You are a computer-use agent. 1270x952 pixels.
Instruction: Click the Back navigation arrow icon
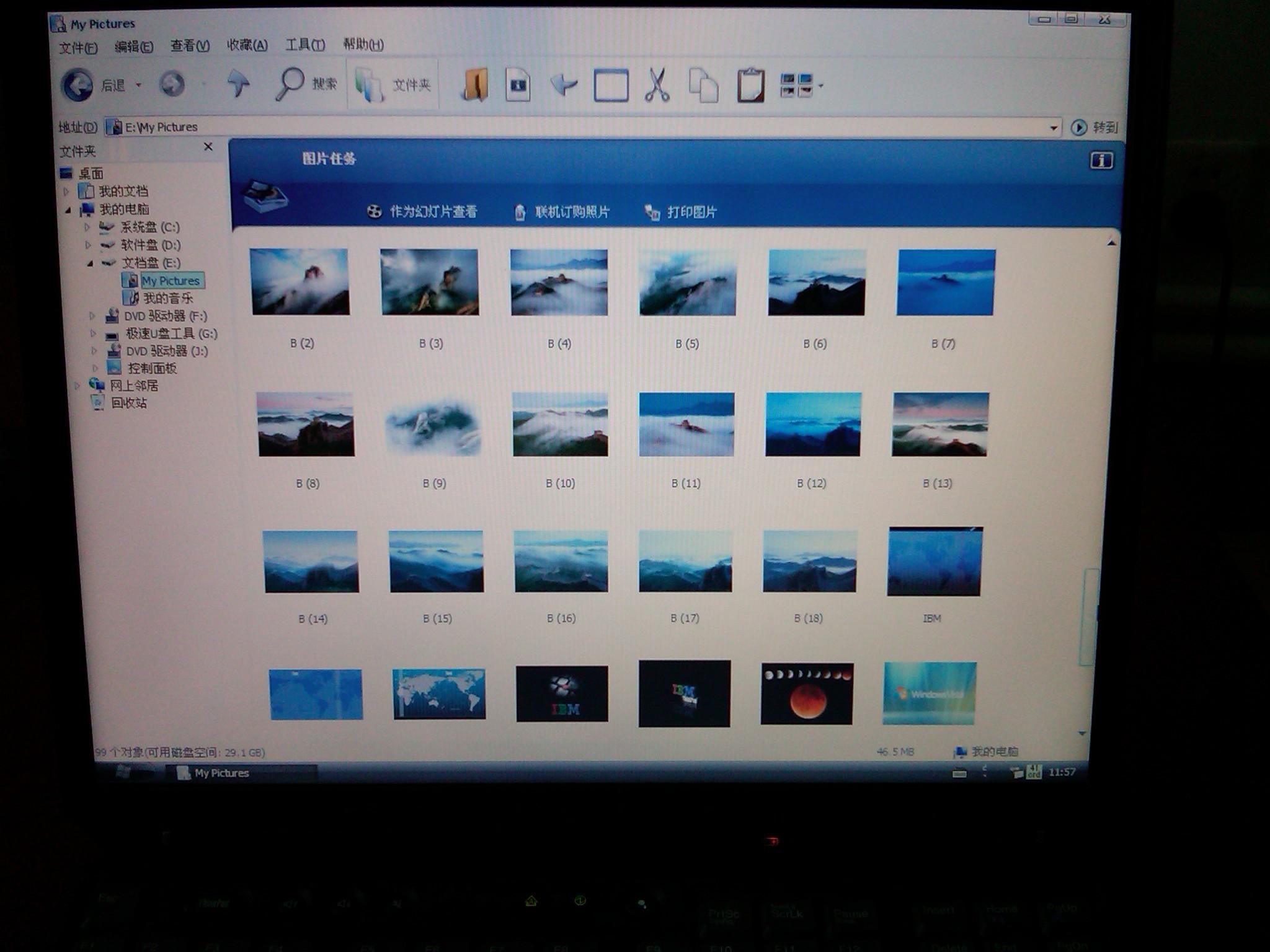[76, 85]
